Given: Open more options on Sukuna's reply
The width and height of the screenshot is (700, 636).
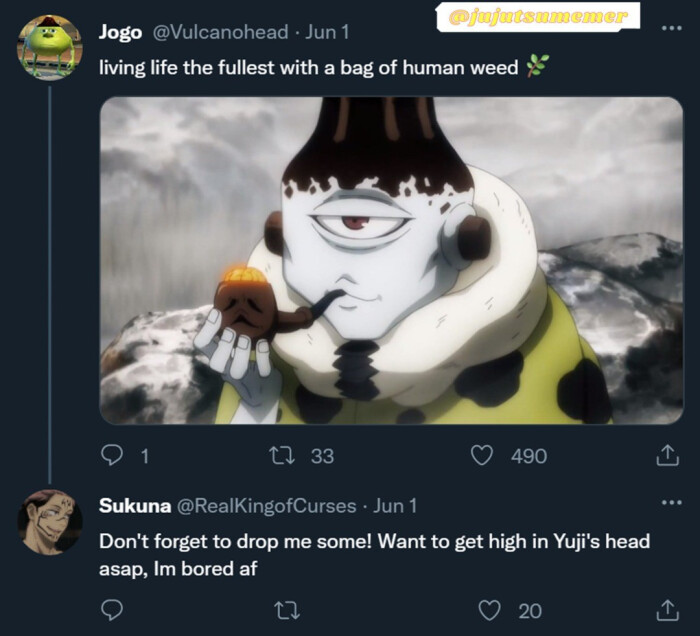Looking at the screenshot, I should (x=671, y=502).
